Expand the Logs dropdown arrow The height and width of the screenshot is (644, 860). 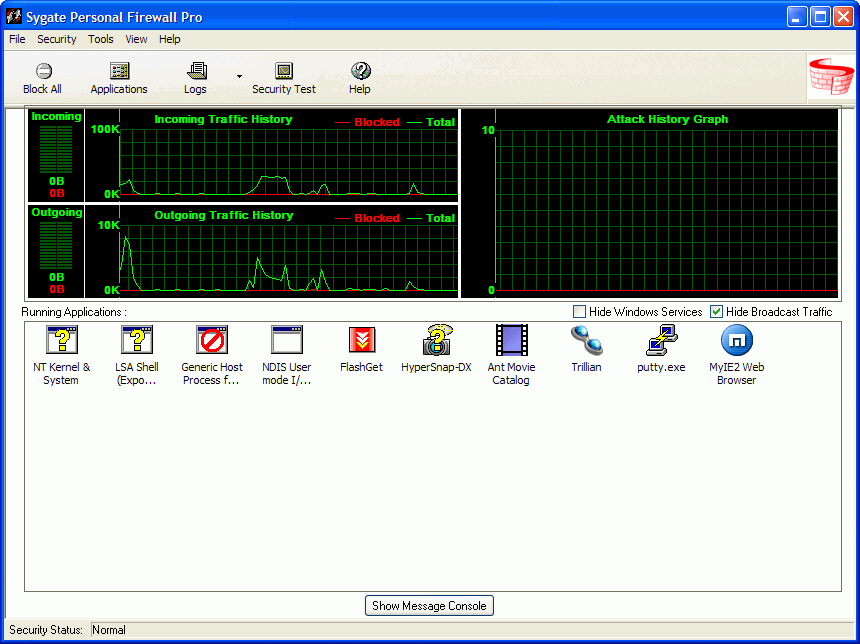pyautogui.click(x=238, y=77)
